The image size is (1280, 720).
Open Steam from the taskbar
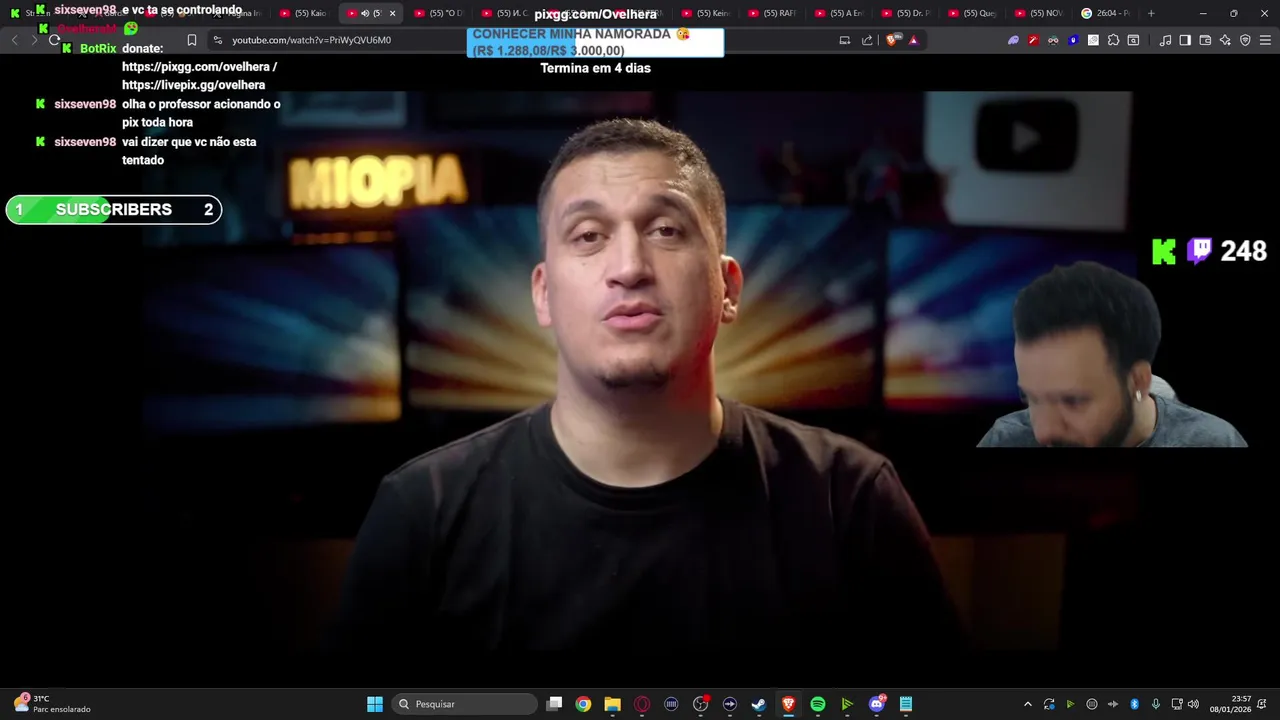coord(759,704)
